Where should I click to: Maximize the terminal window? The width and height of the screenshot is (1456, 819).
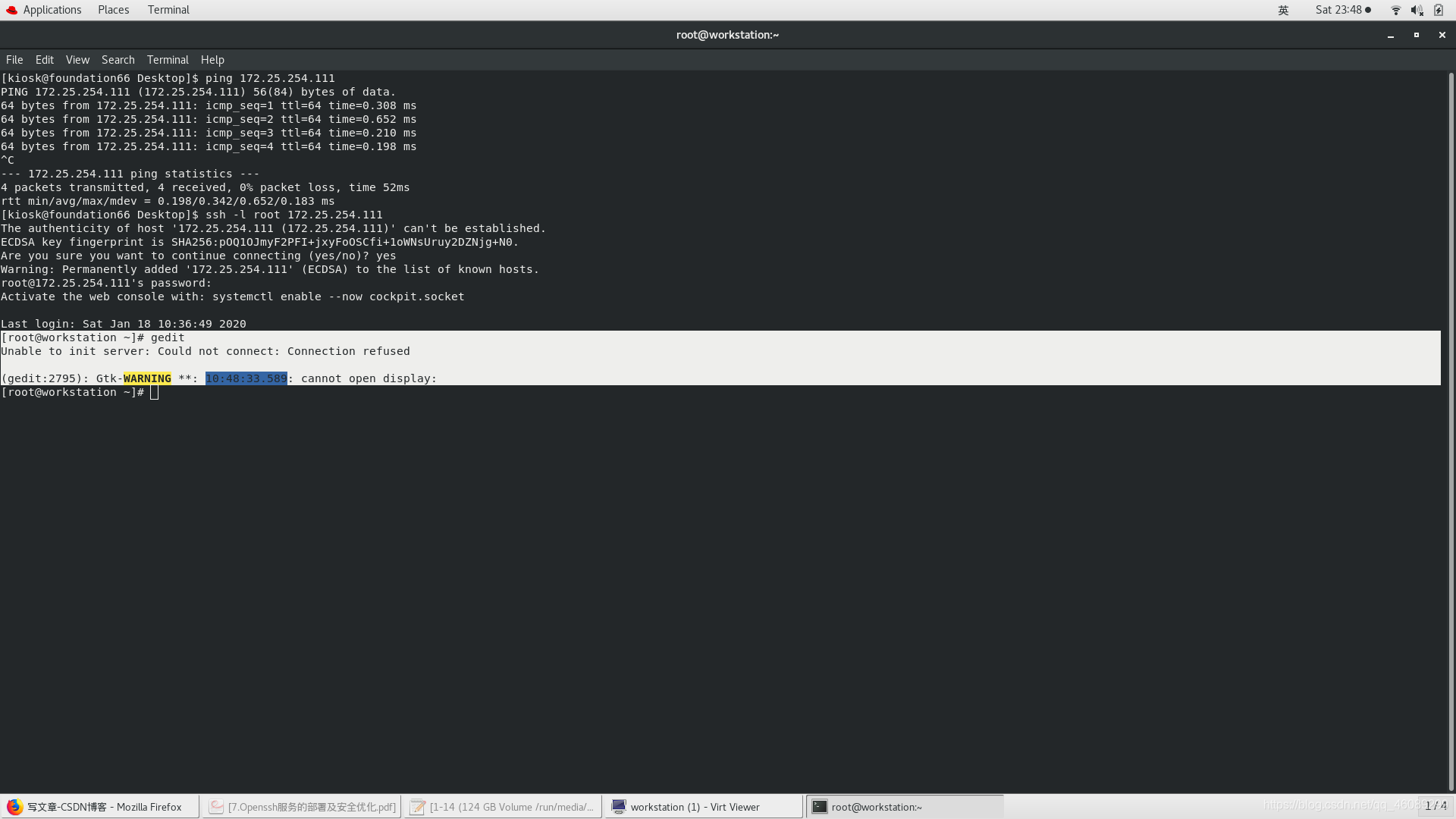click(1417, 35)
